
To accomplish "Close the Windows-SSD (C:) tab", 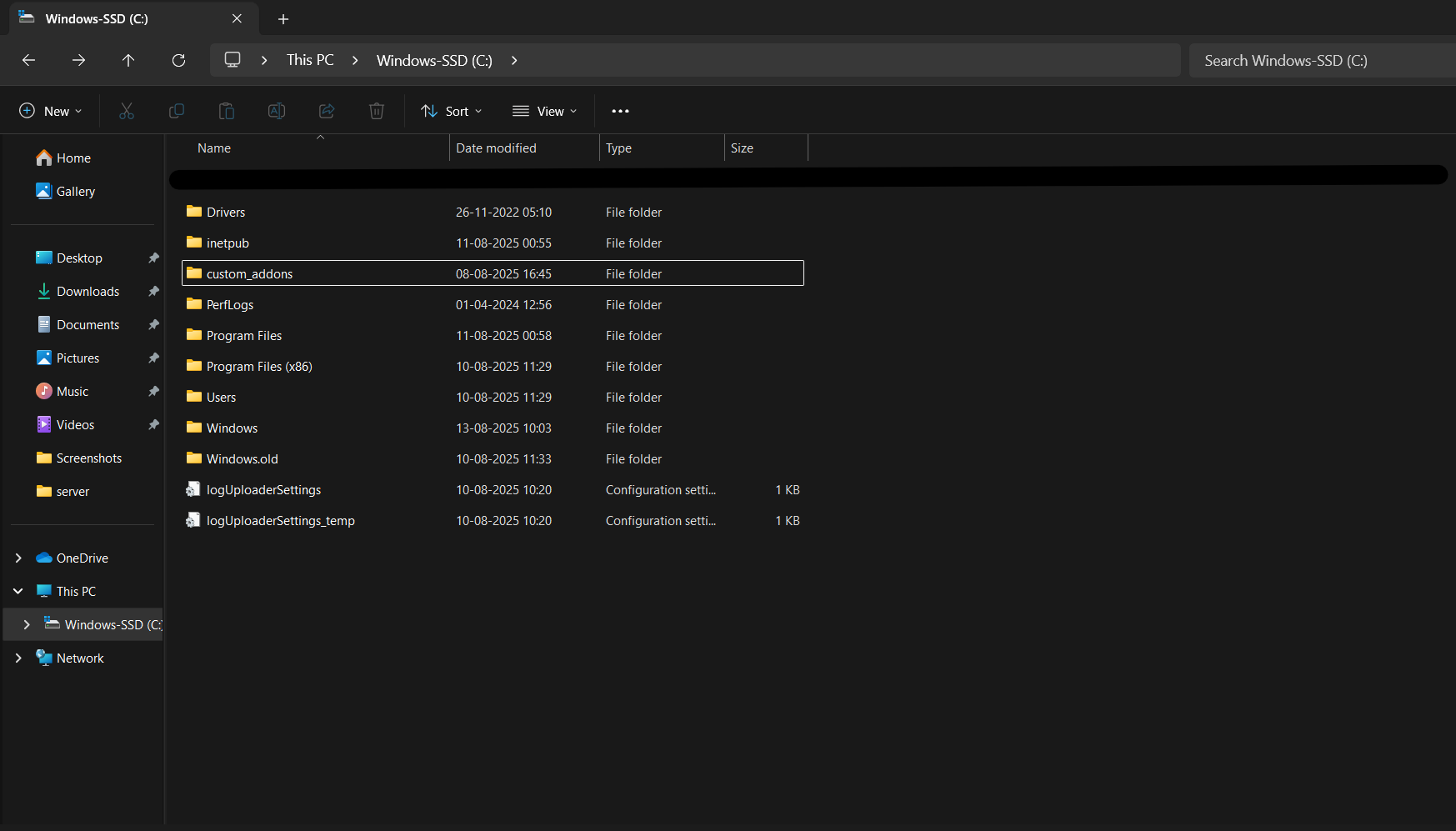I will [x=237, y=18].
